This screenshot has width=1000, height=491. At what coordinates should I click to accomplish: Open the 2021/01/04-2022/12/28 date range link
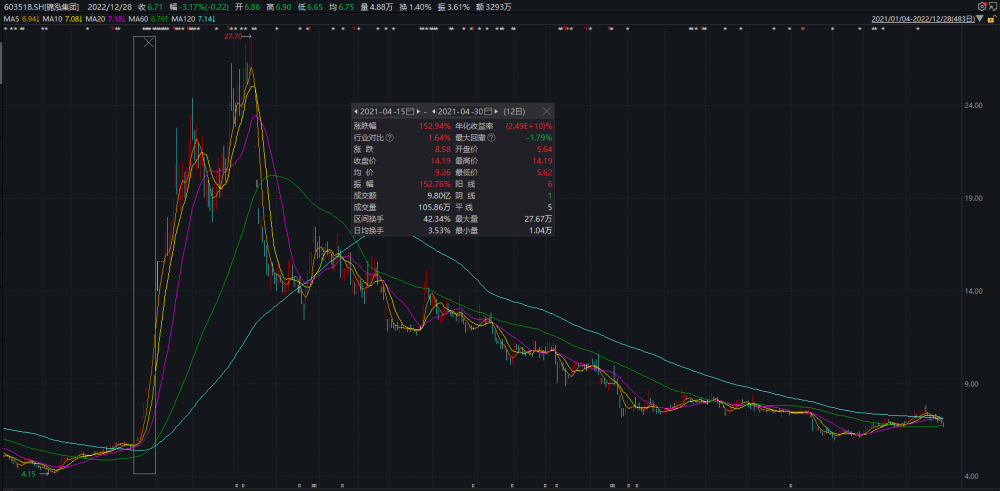pyautogui.click(x=923, y=19)
